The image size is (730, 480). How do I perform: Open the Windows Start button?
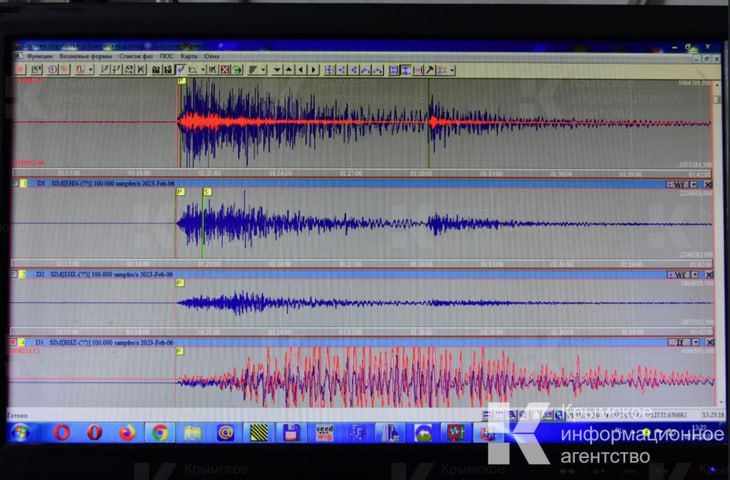tap(21, 432)
